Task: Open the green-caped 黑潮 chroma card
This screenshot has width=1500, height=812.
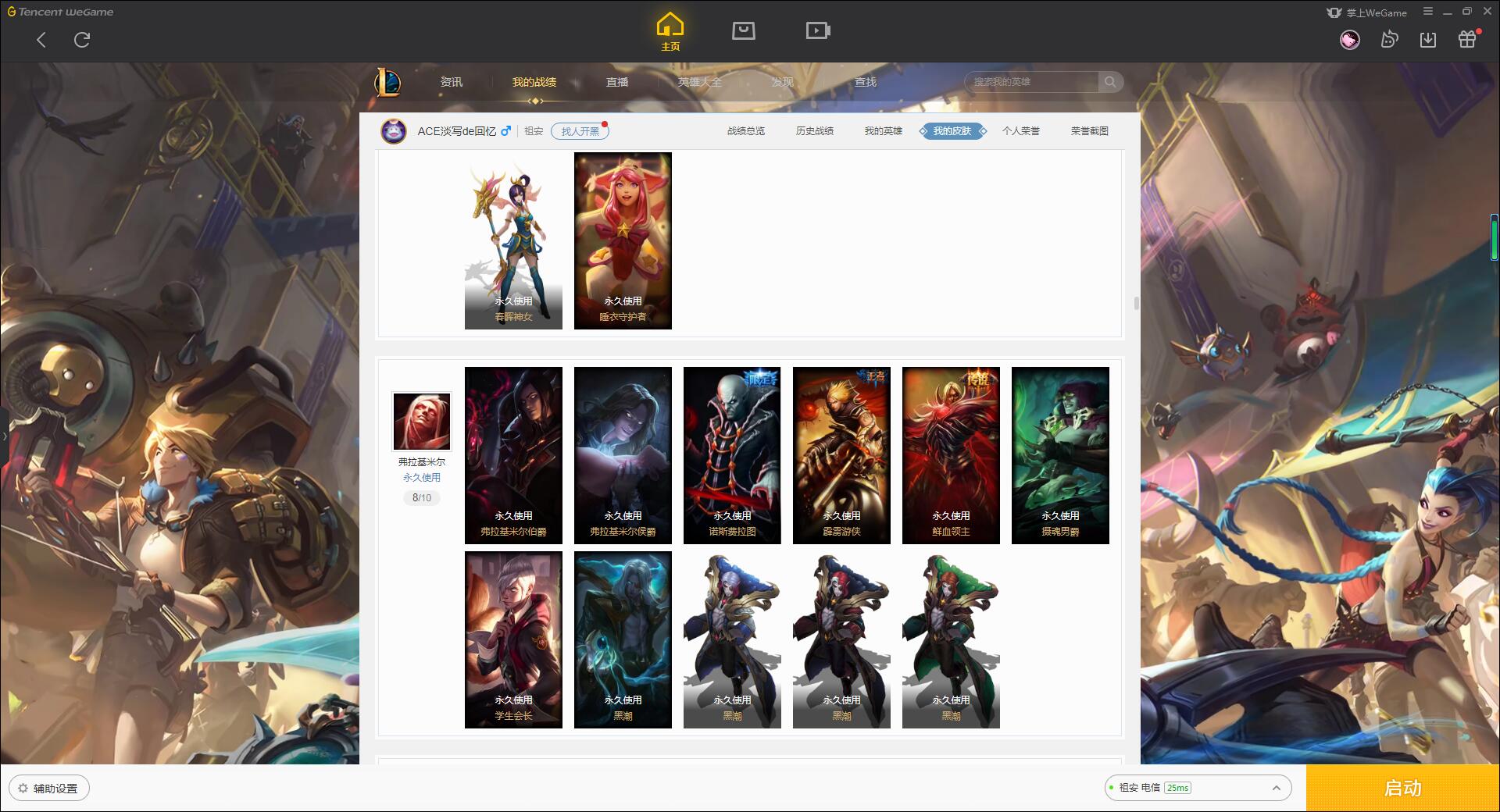Action: (x=951, y=639)
